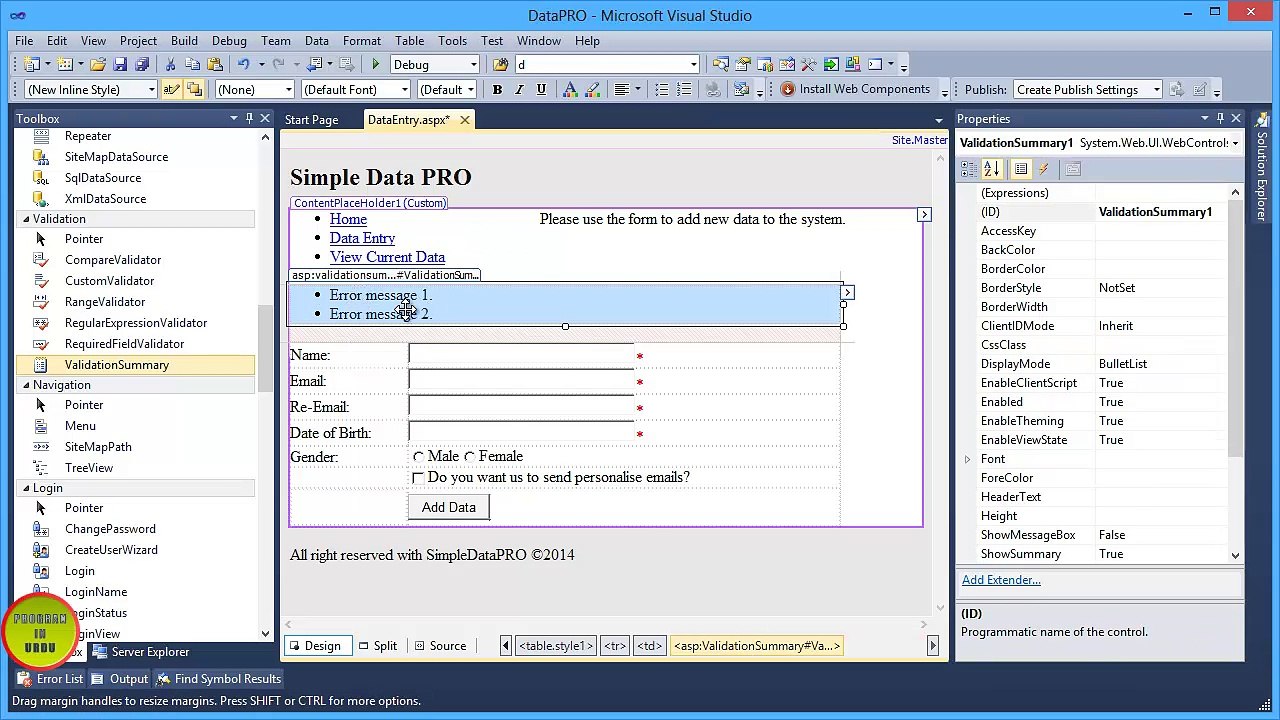Viewport: 1280px width, 720px height.
Task: Click the Add Data button
Action: click(448, 507)
